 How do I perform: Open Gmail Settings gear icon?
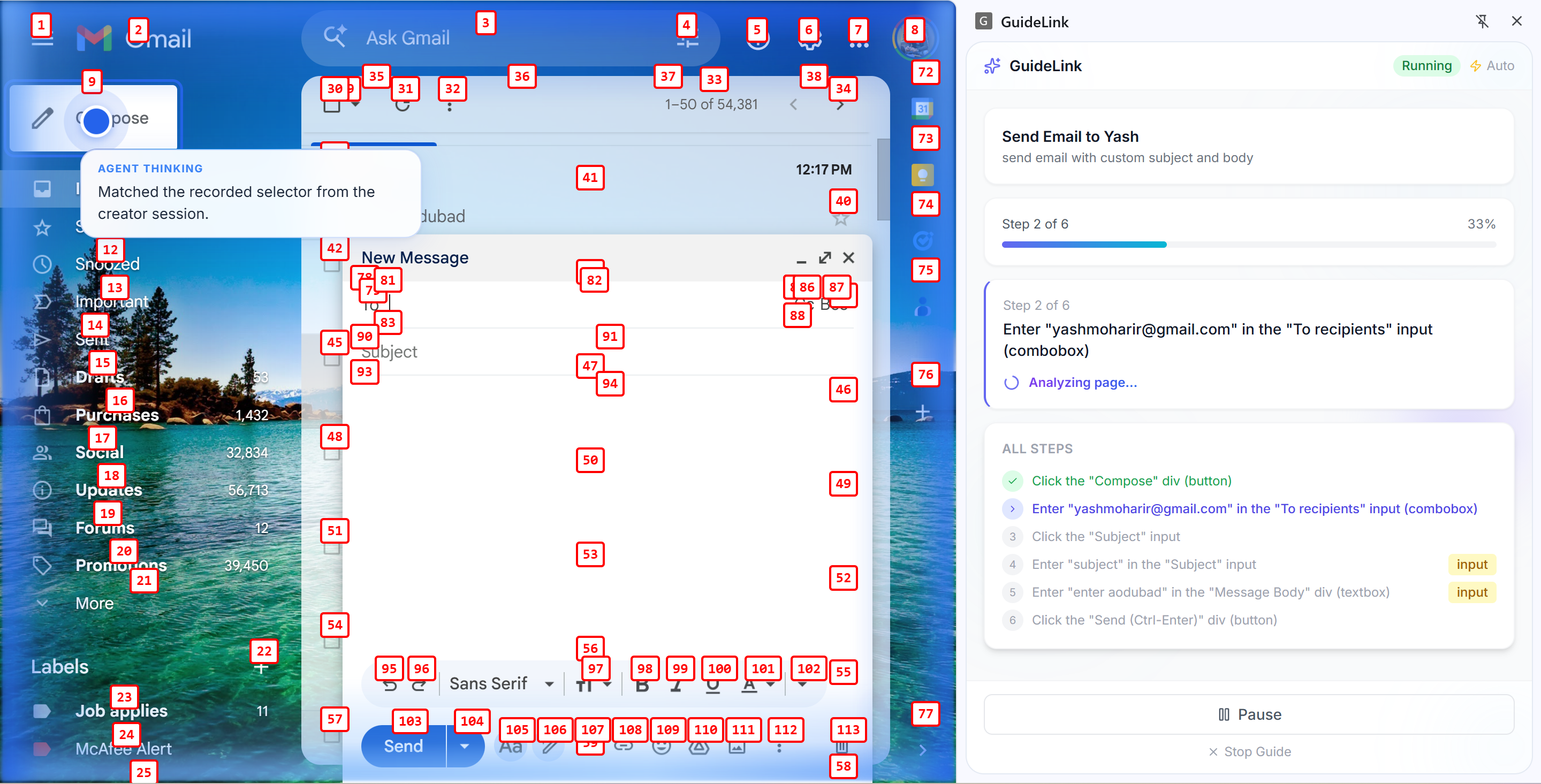[x=809, y=39]
